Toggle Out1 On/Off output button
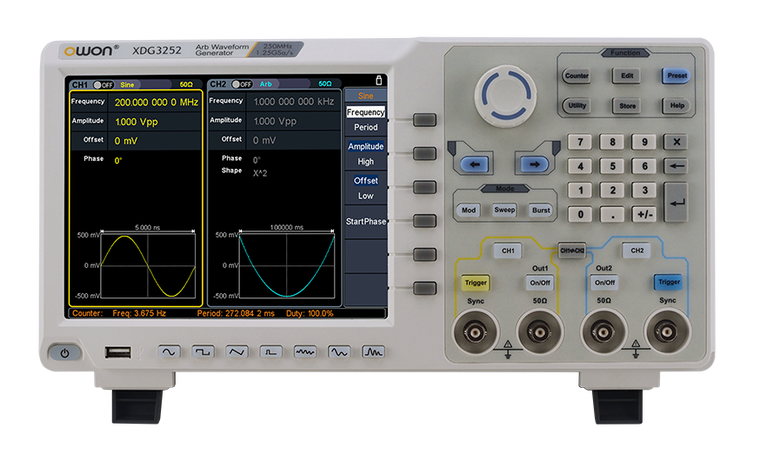The image size is (760, 468). tap(539, 282)
